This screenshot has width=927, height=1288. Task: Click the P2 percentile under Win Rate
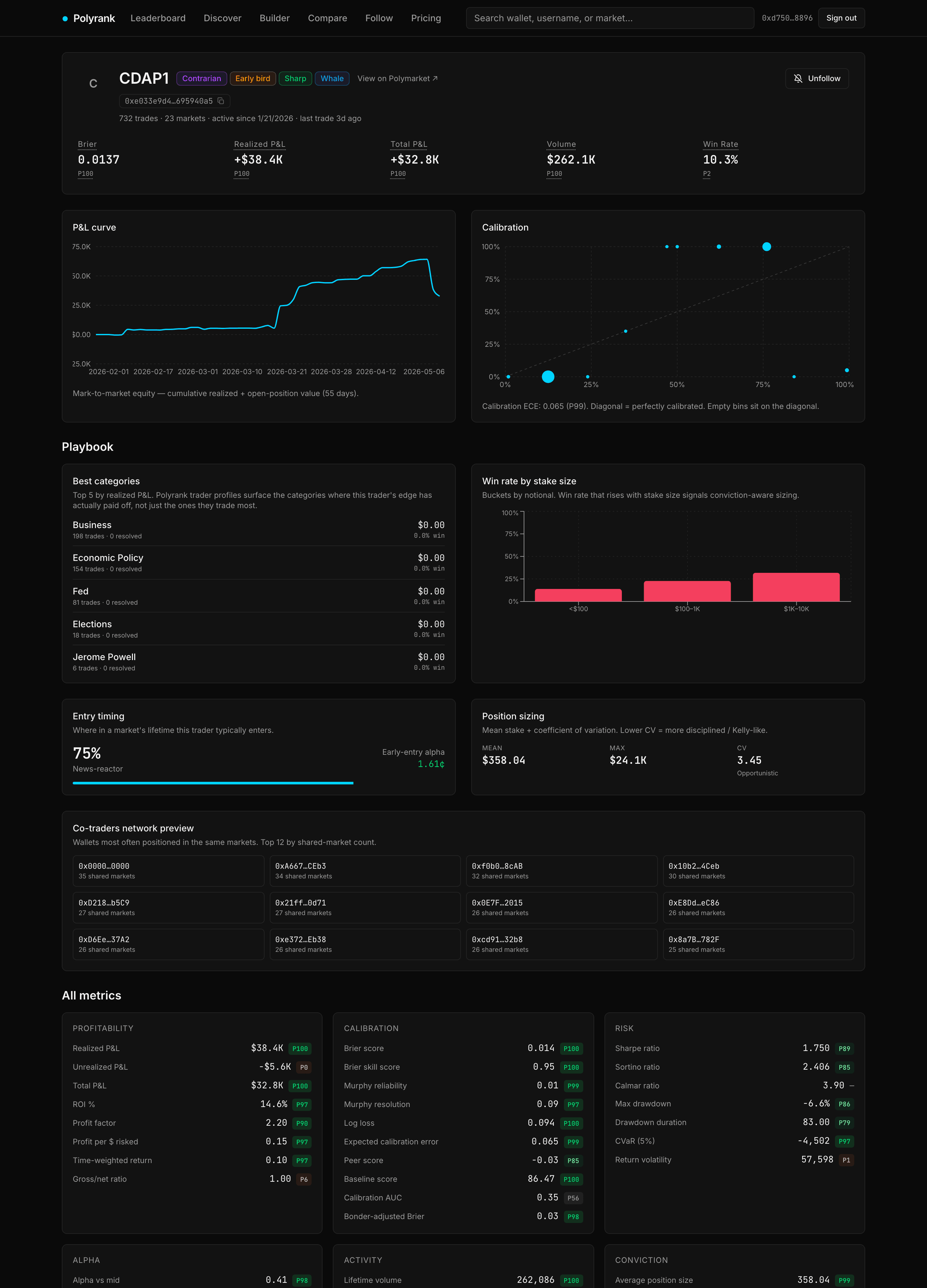(x=707, y=174)
